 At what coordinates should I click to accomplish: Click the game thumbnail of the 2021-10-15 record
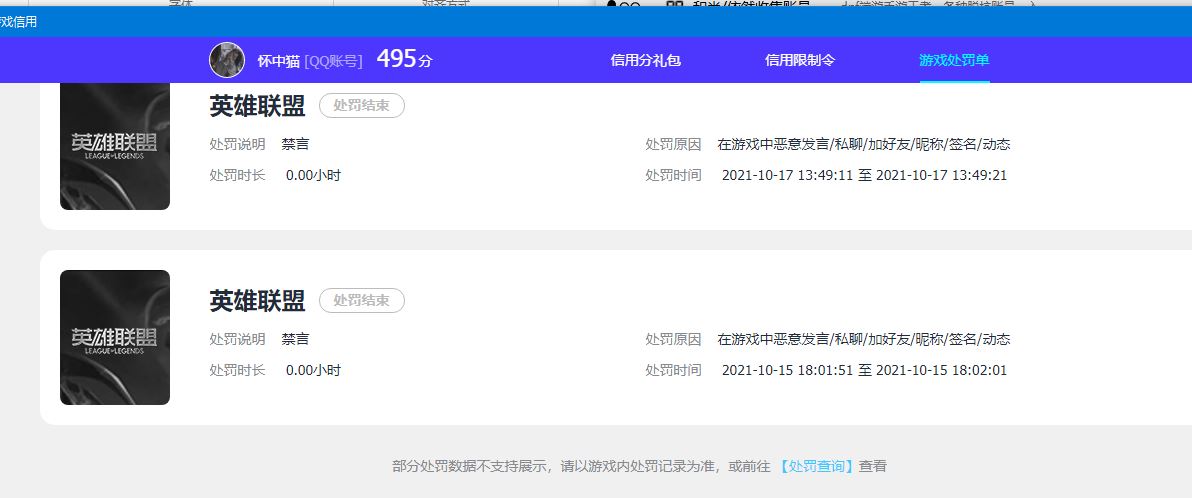point(115,338)
